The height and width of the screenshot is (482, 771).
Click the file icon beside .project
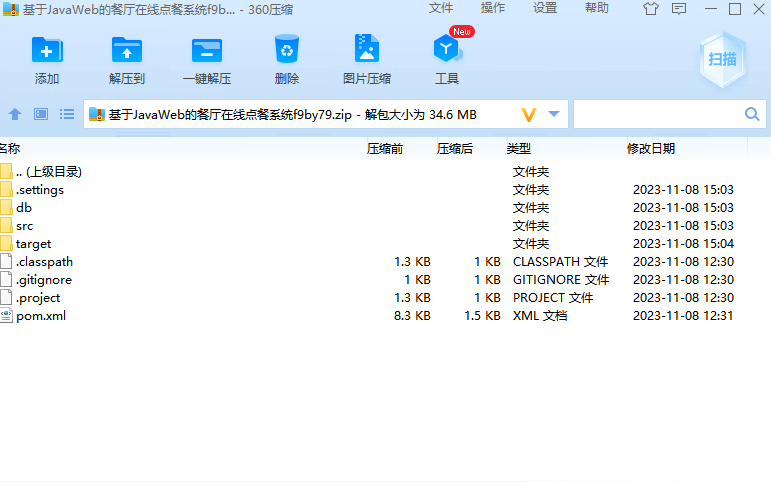pyautogui.click(x=6, y=297)
